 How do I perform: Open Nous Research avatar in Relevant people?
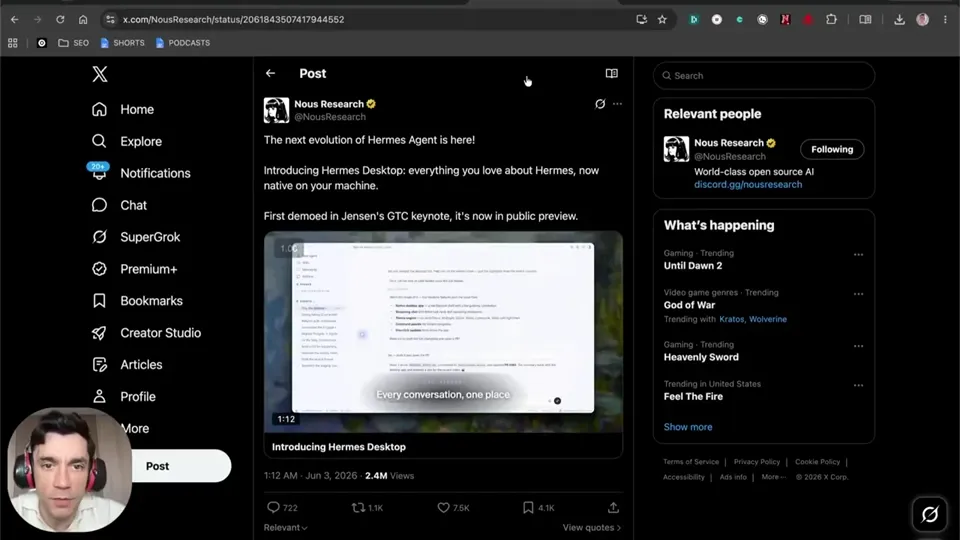pyautogui.click(x=676, y=149)
